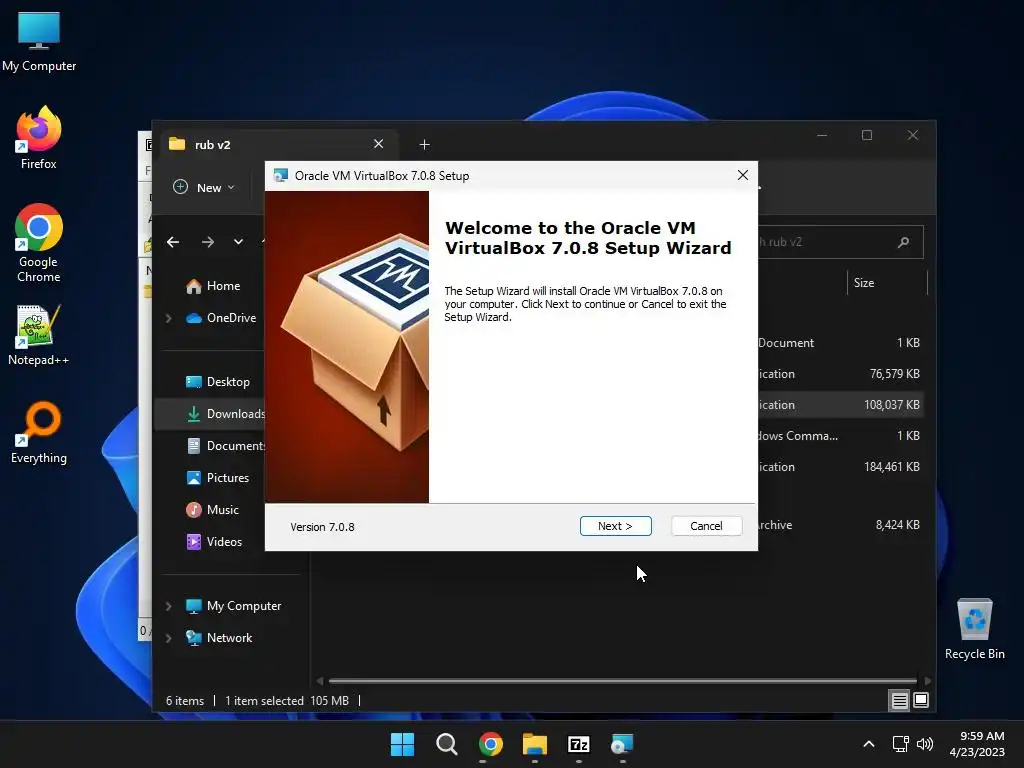Screen dimensions: 1024x768
Task: Open recent locations dropdown in Explorer
Action: (x=238, y=242)
